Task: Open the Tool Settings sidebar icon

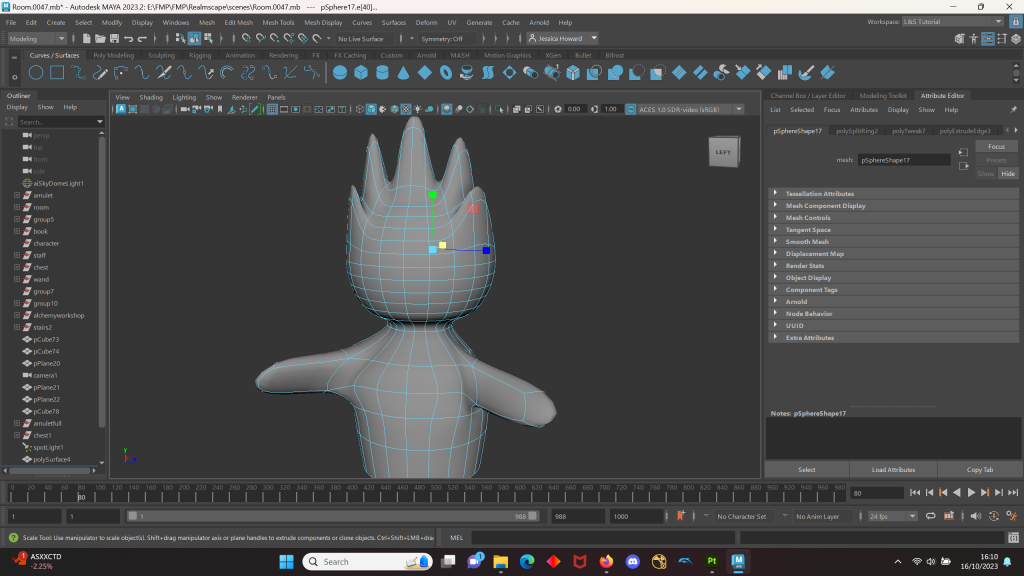Action: pos(1002,39)
